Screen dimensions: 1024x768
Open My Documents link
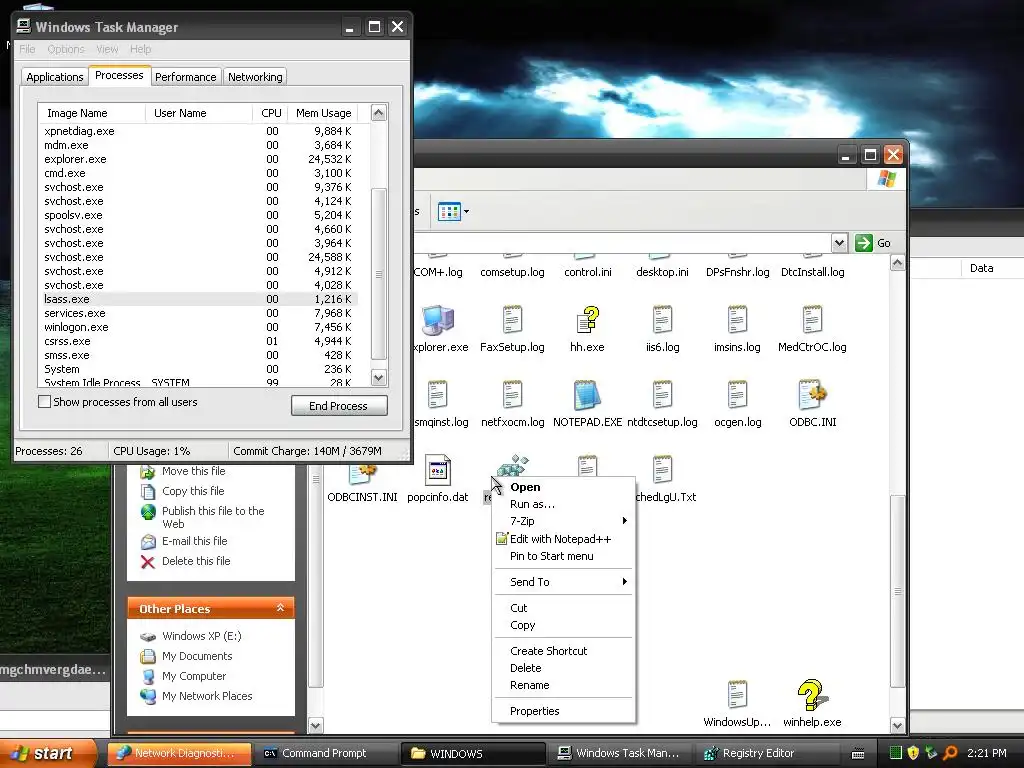(197, 656)
